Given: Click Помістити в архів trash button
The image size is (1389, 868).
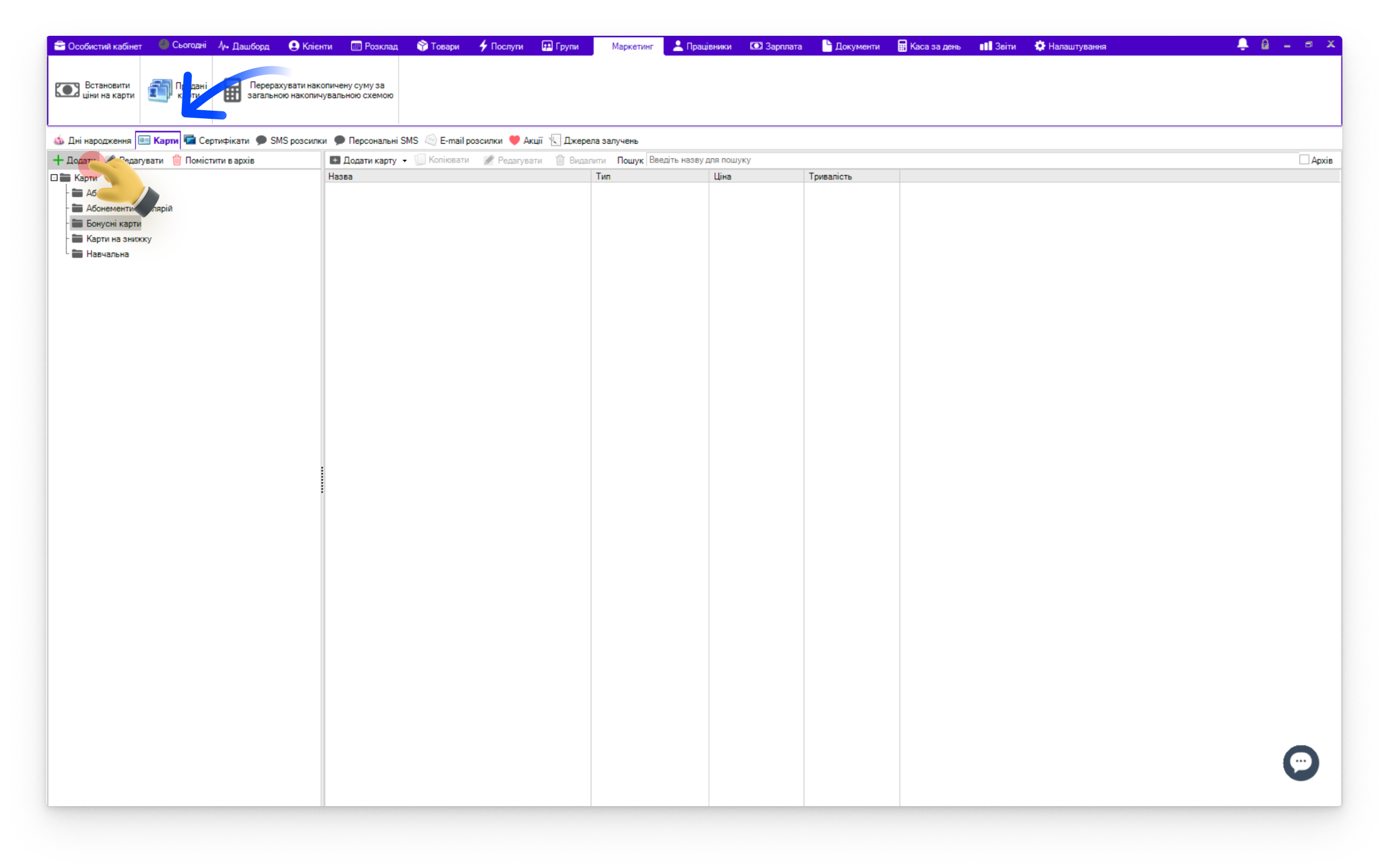Looking at the screenshot, I should (x=214, y=160).
